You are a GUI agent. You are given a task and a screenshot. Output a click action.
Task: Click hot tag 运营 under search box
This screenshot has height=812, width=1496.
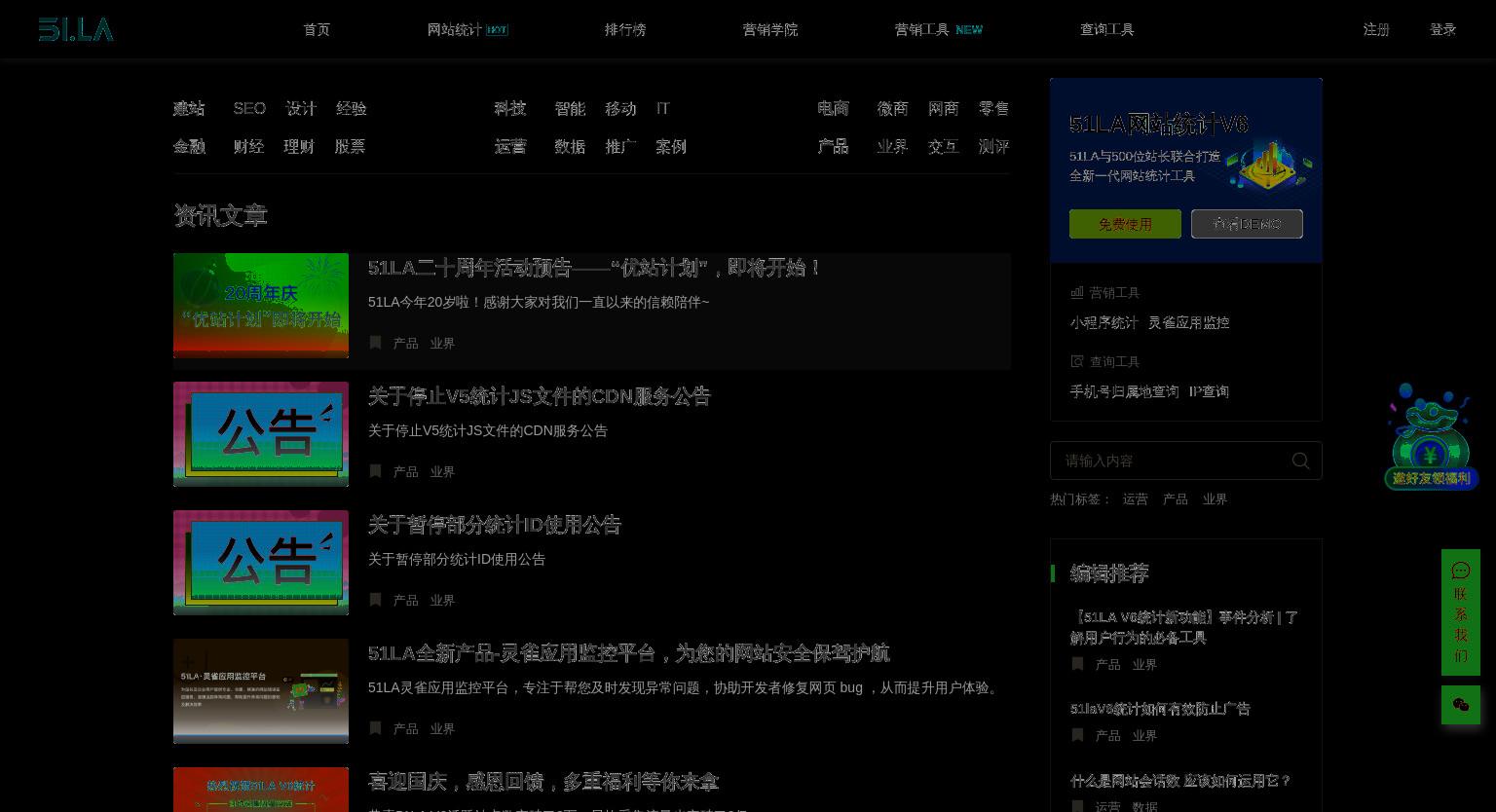(1135, 498)
